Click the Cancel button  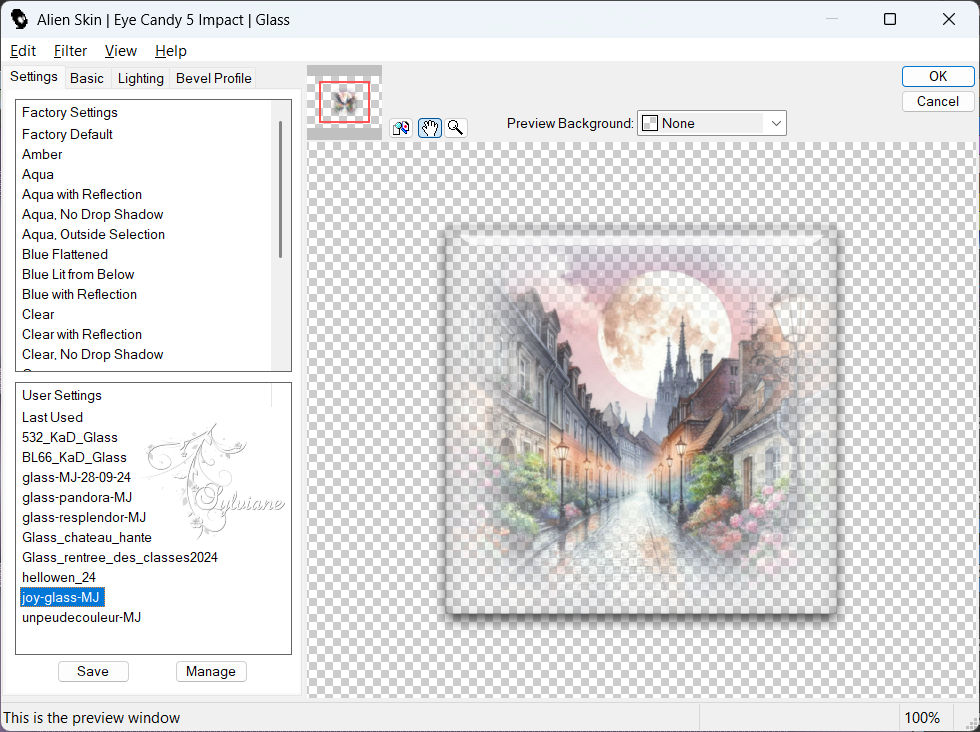[938, 101]
